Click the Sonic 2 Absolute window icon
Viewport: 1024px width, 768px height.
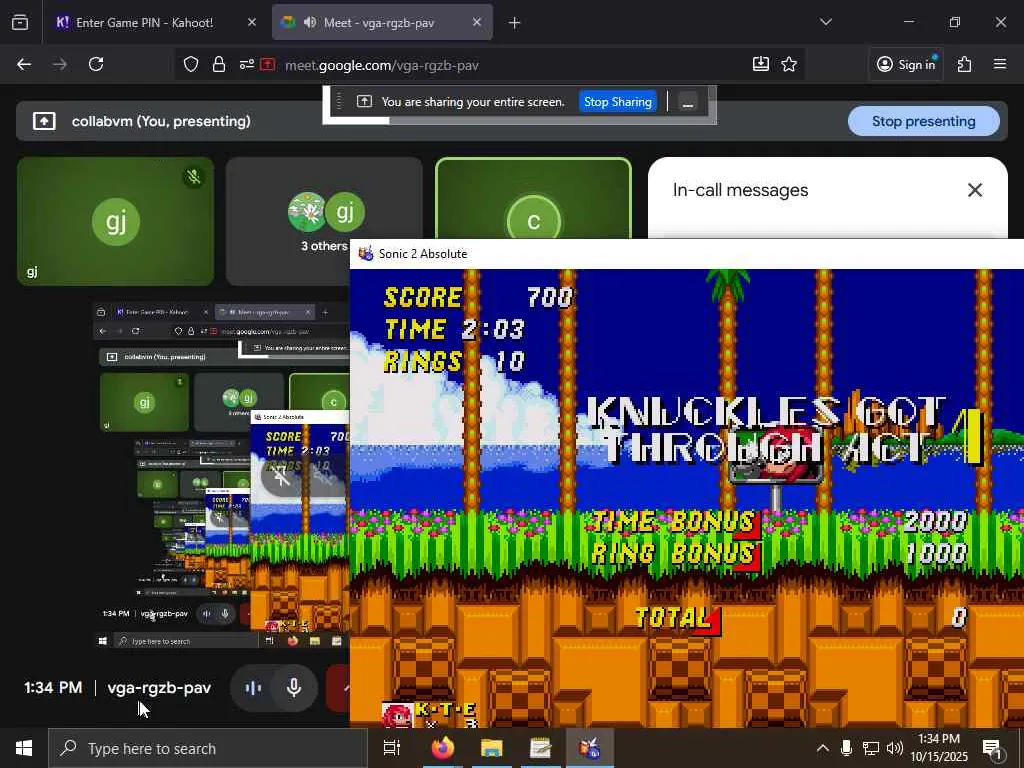tap(366, 254)
